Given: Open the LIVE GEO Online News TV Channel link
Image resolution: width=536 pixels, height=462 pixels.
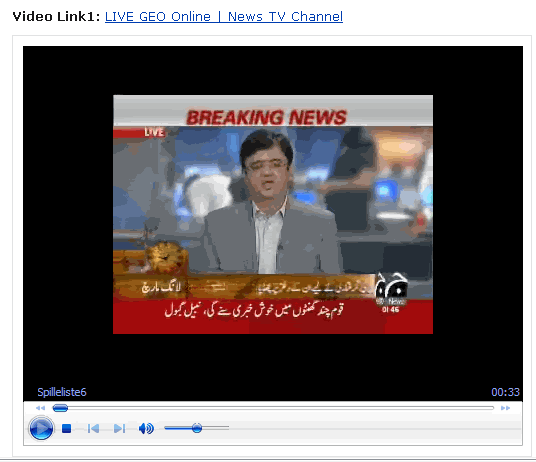Looking at the screenshot, I should (224, 16).
